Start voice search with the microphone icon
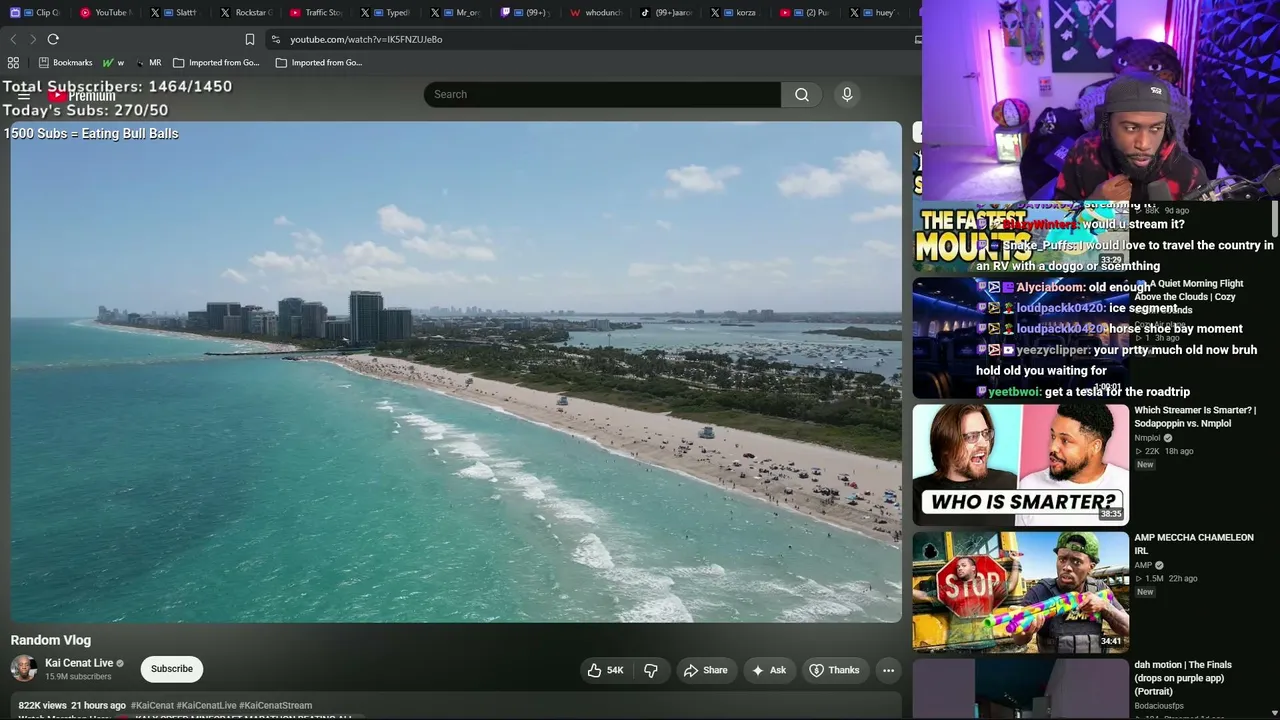This screenshot has width=1280, height=720. pos(847,94)
